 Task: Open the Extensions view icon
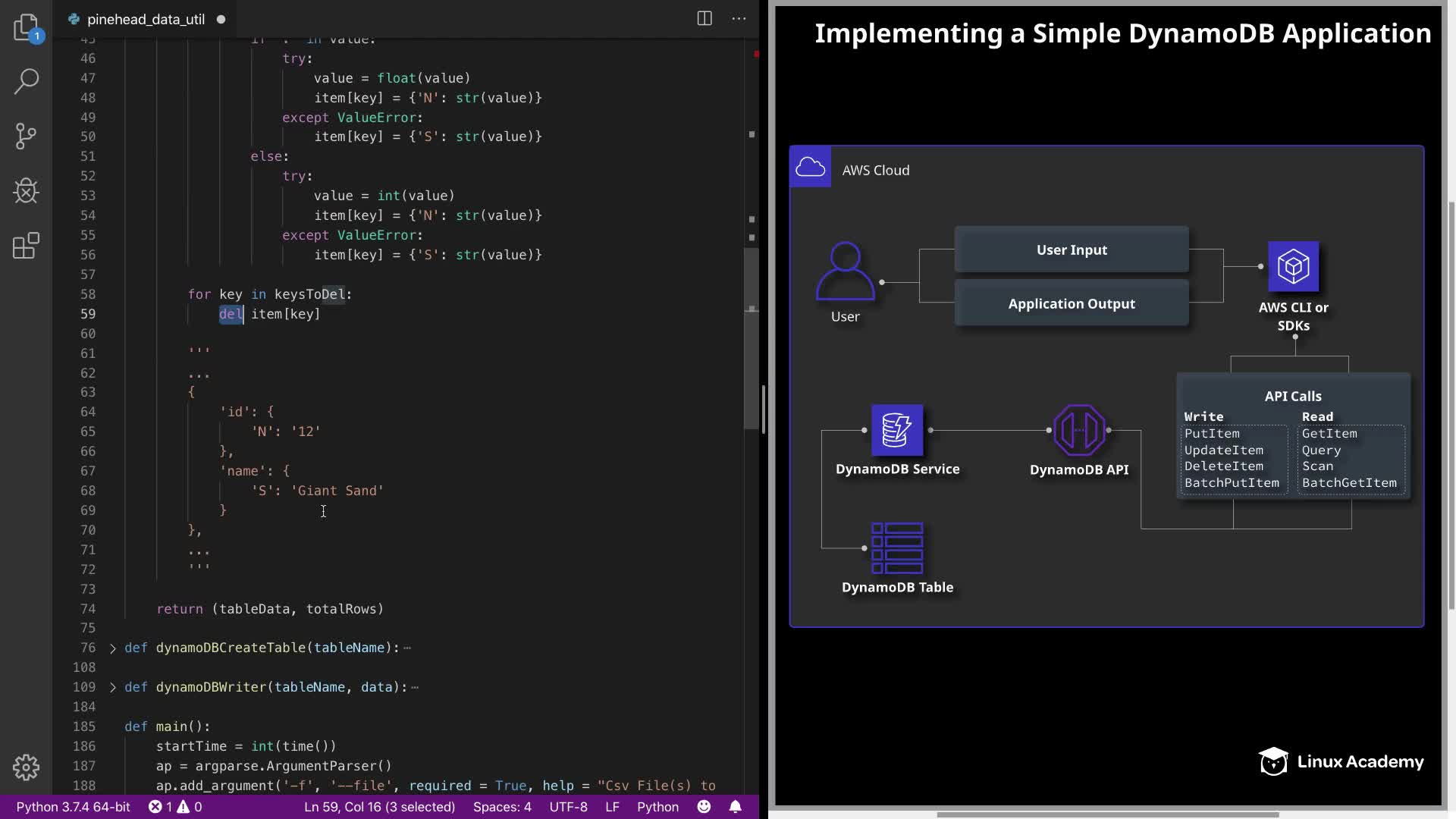click(x=27, y=246)
